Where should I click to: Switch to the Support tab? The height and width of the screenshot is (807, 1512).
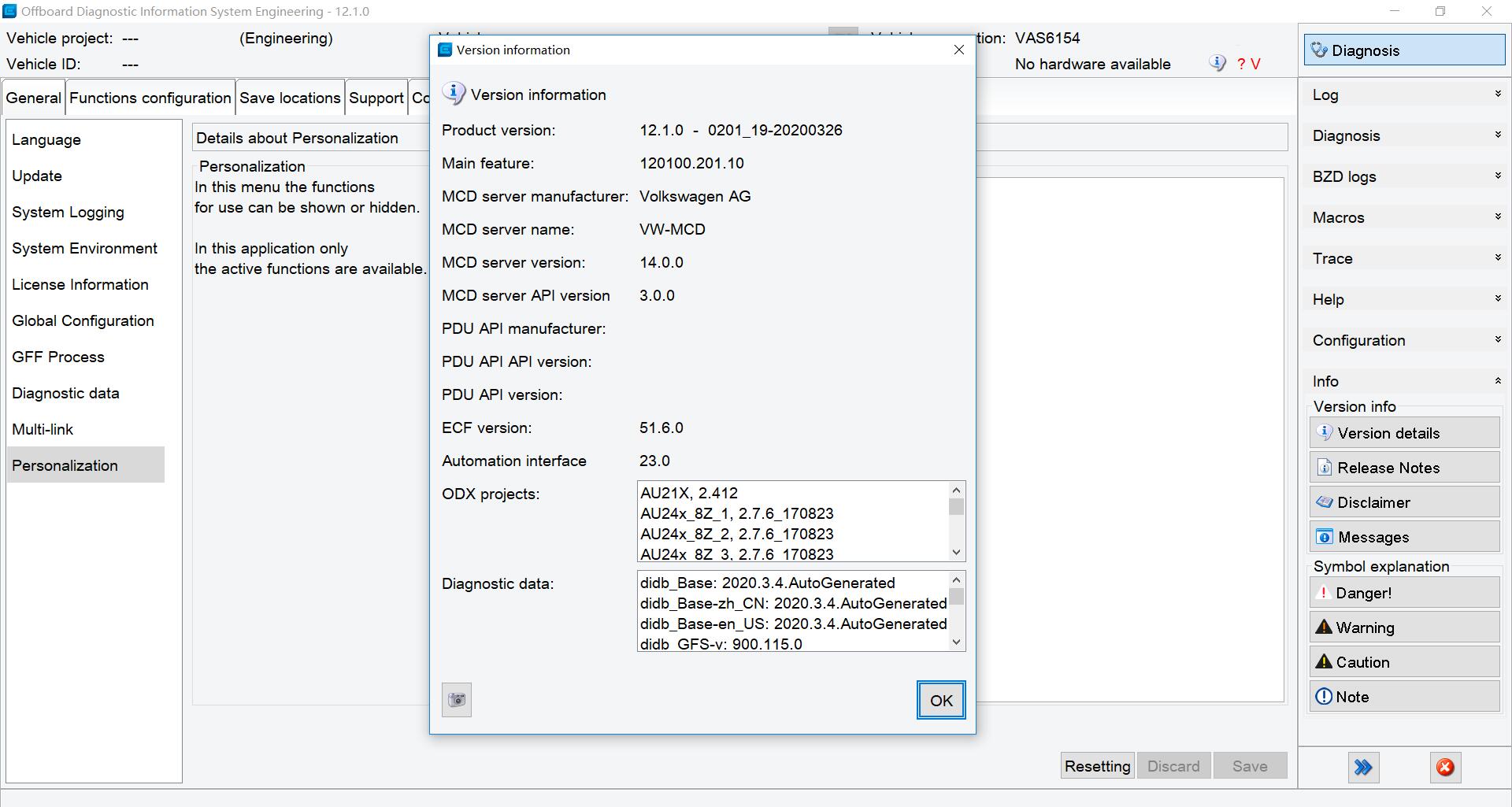click(376, 98)
